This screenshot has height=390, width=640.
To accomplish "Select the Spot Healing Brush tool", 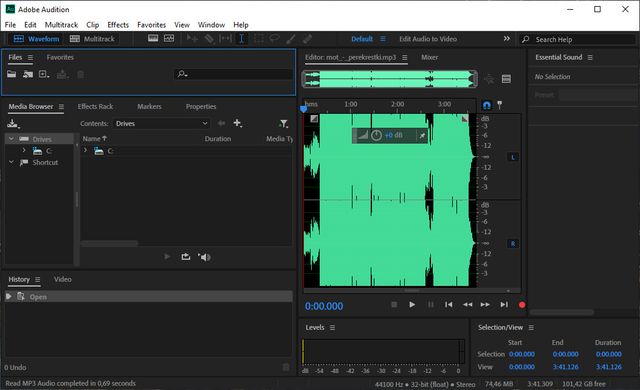I will [x=307, y=39].
